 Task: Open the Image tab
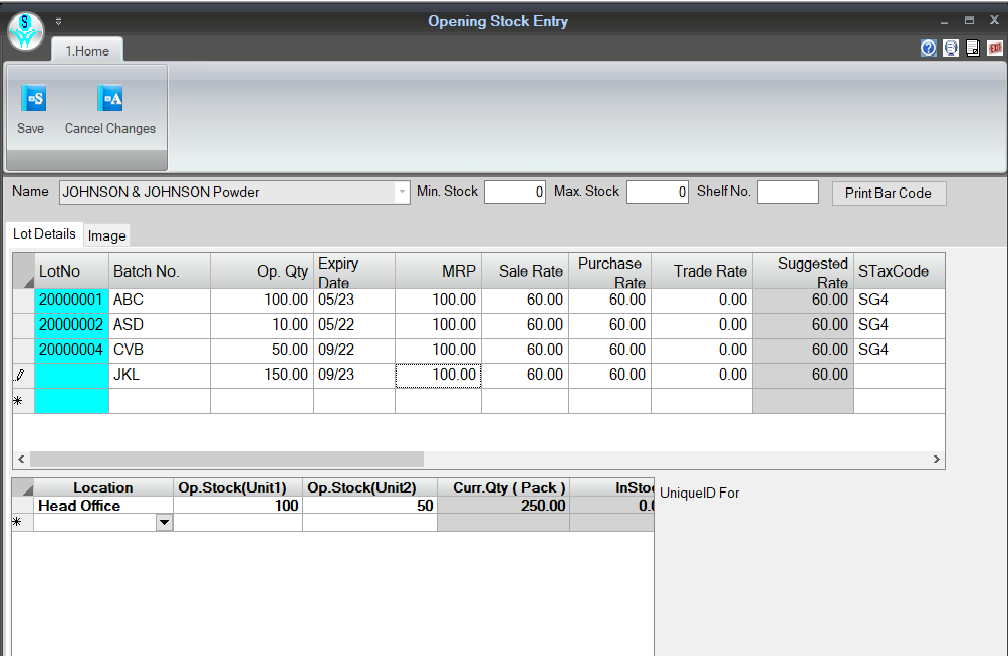point(107,236)
